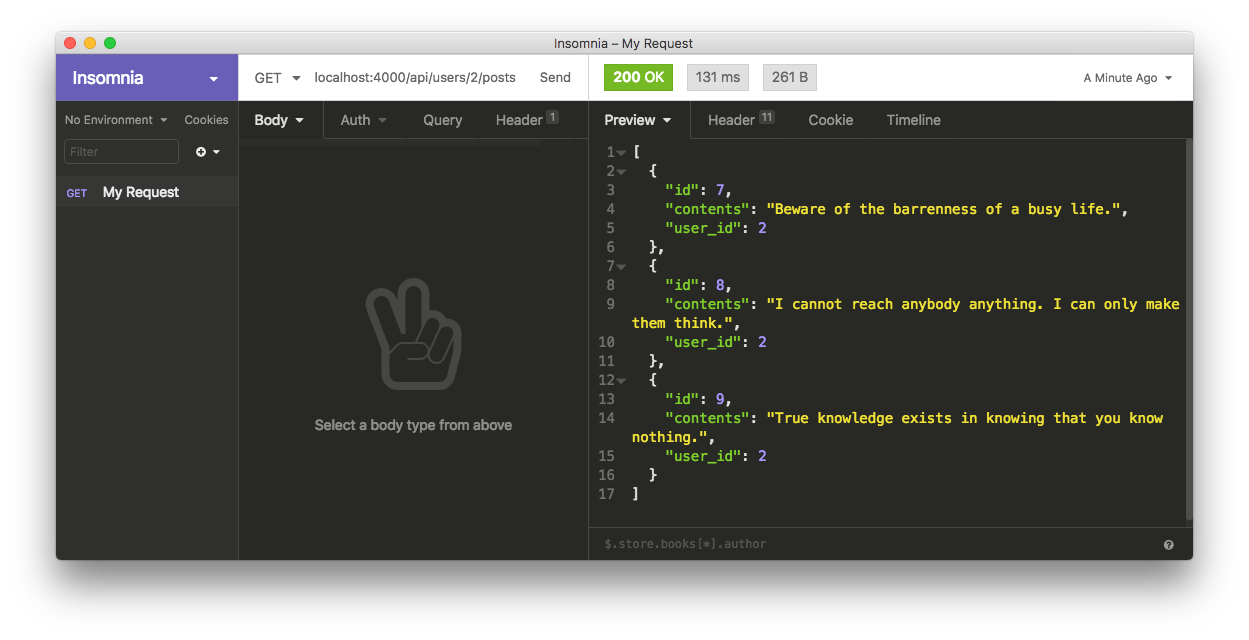Switch to the Query tab

point(442,120)
